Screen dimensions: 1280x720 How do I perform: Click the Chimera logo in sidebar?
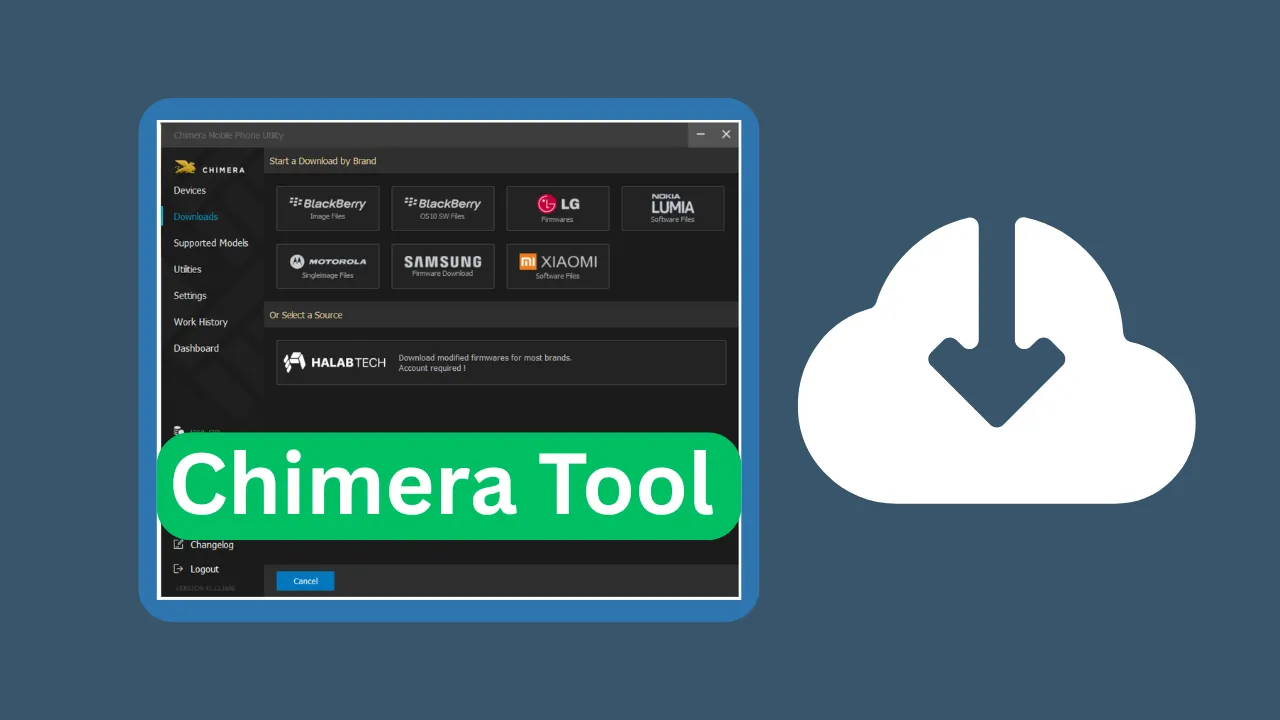tap(209, 168)
